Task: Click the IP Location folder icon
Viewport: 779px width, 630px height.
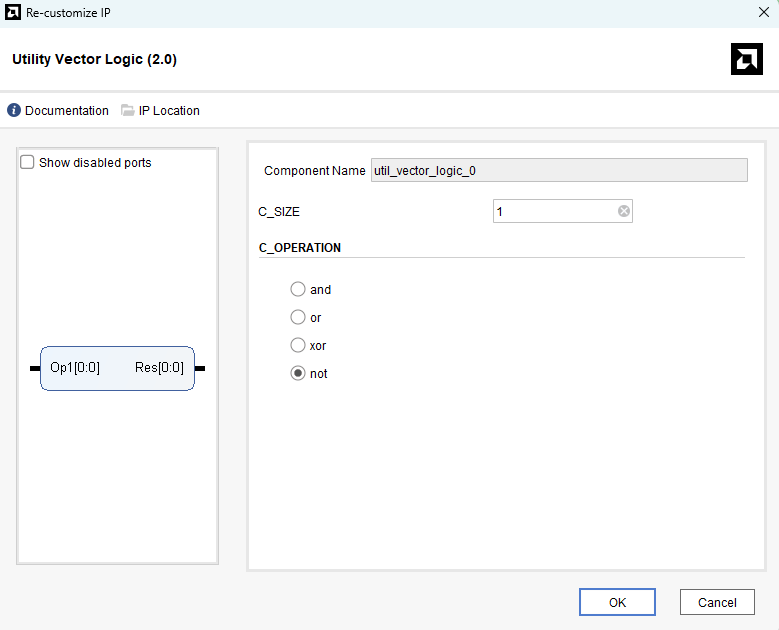Action: [x=128, y=111]
